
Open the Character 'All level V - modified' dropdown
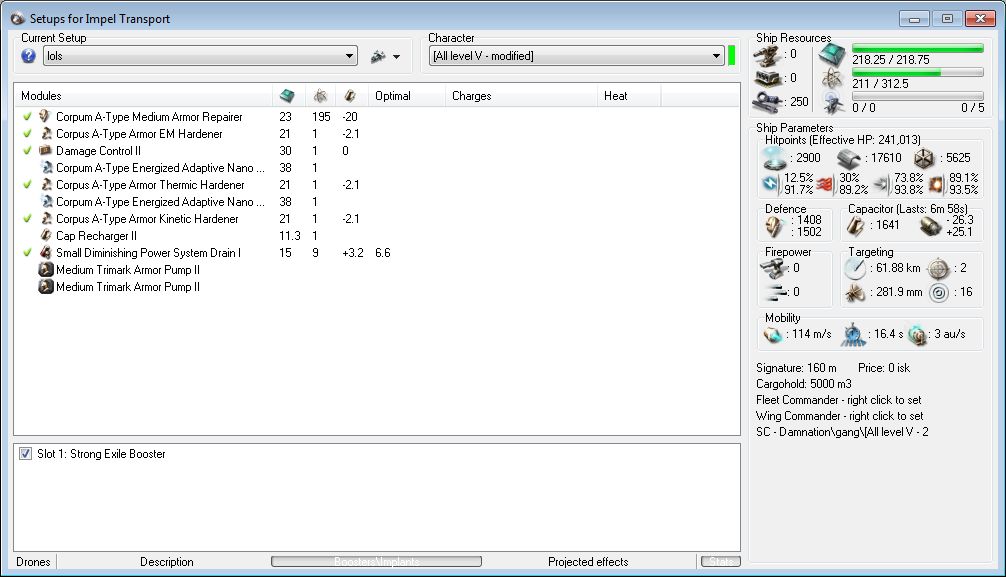pyautogui.click(x=576, y=56)
